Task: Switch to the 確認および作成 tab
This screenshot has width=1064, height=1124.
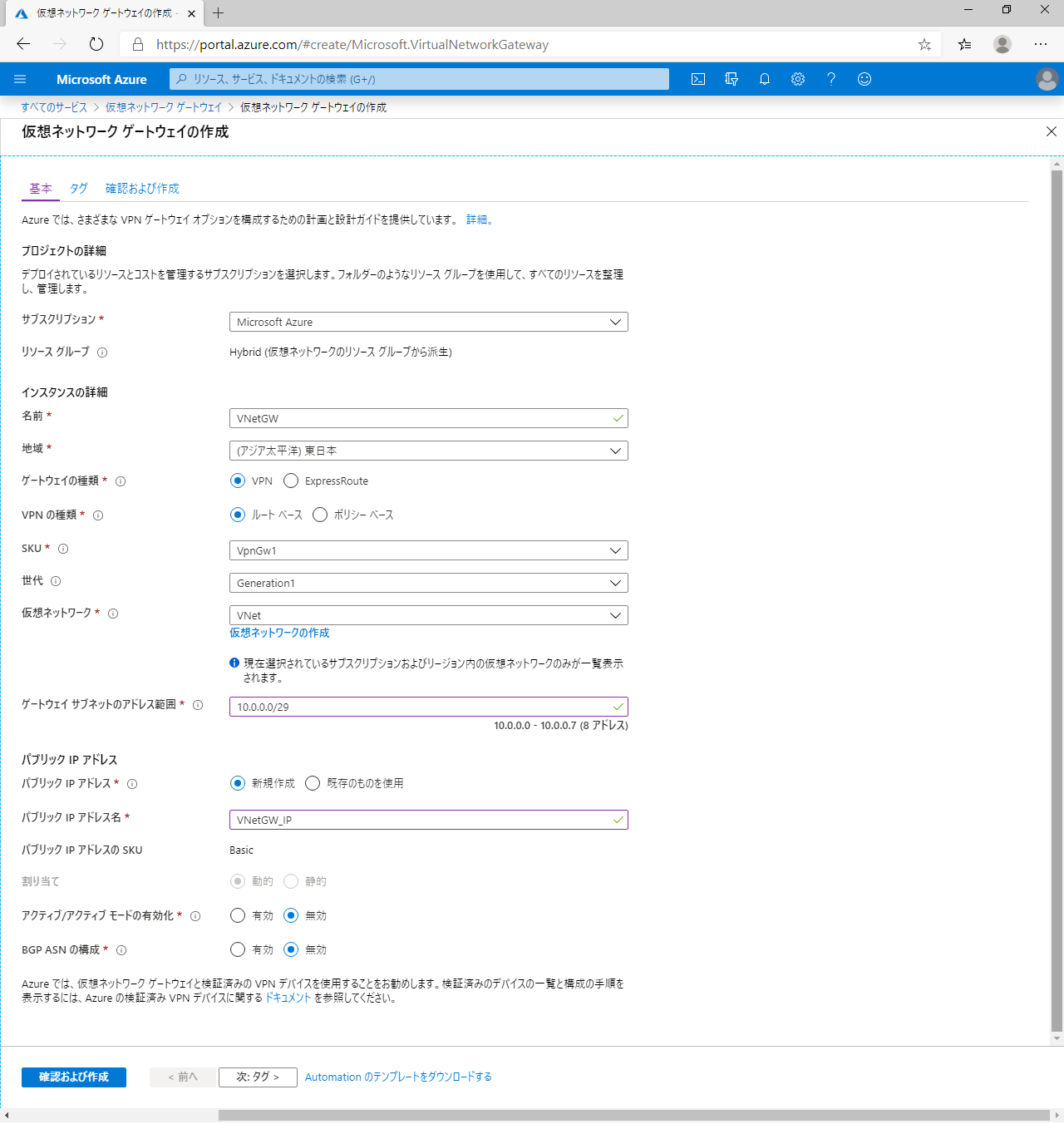Action: [x=142, y=189]
